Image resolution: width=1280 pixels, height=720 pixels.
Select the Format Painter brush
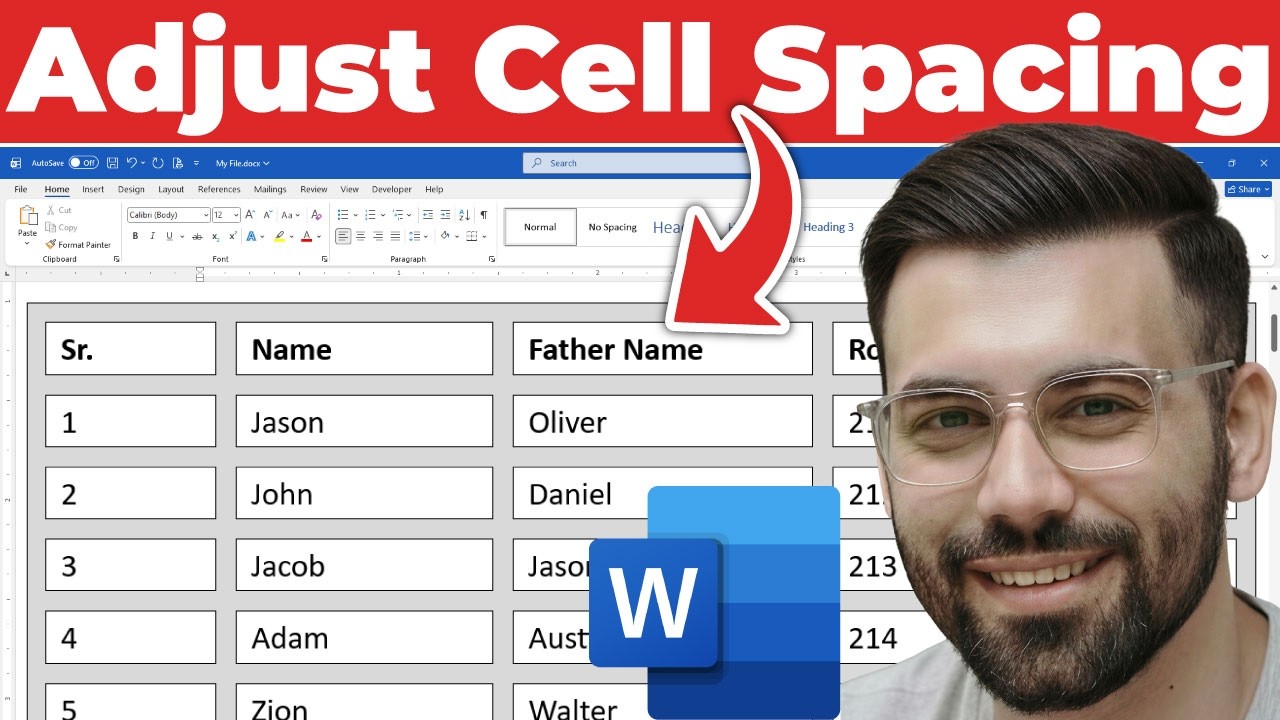pyautogui.click(x=50, y=245)
